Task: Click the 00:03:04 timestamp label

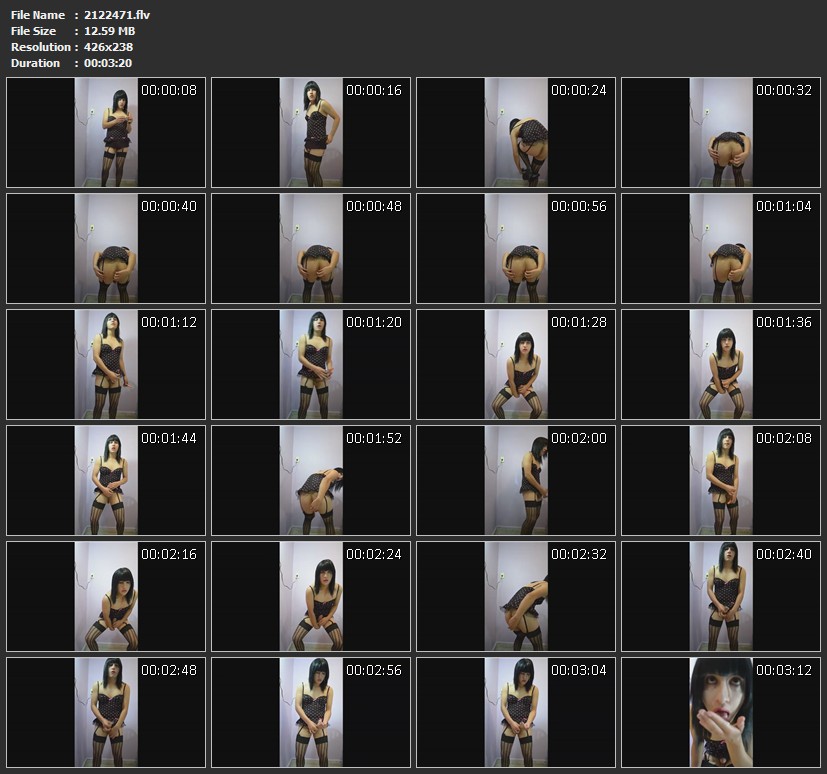Action: click(x=578, y=670)
